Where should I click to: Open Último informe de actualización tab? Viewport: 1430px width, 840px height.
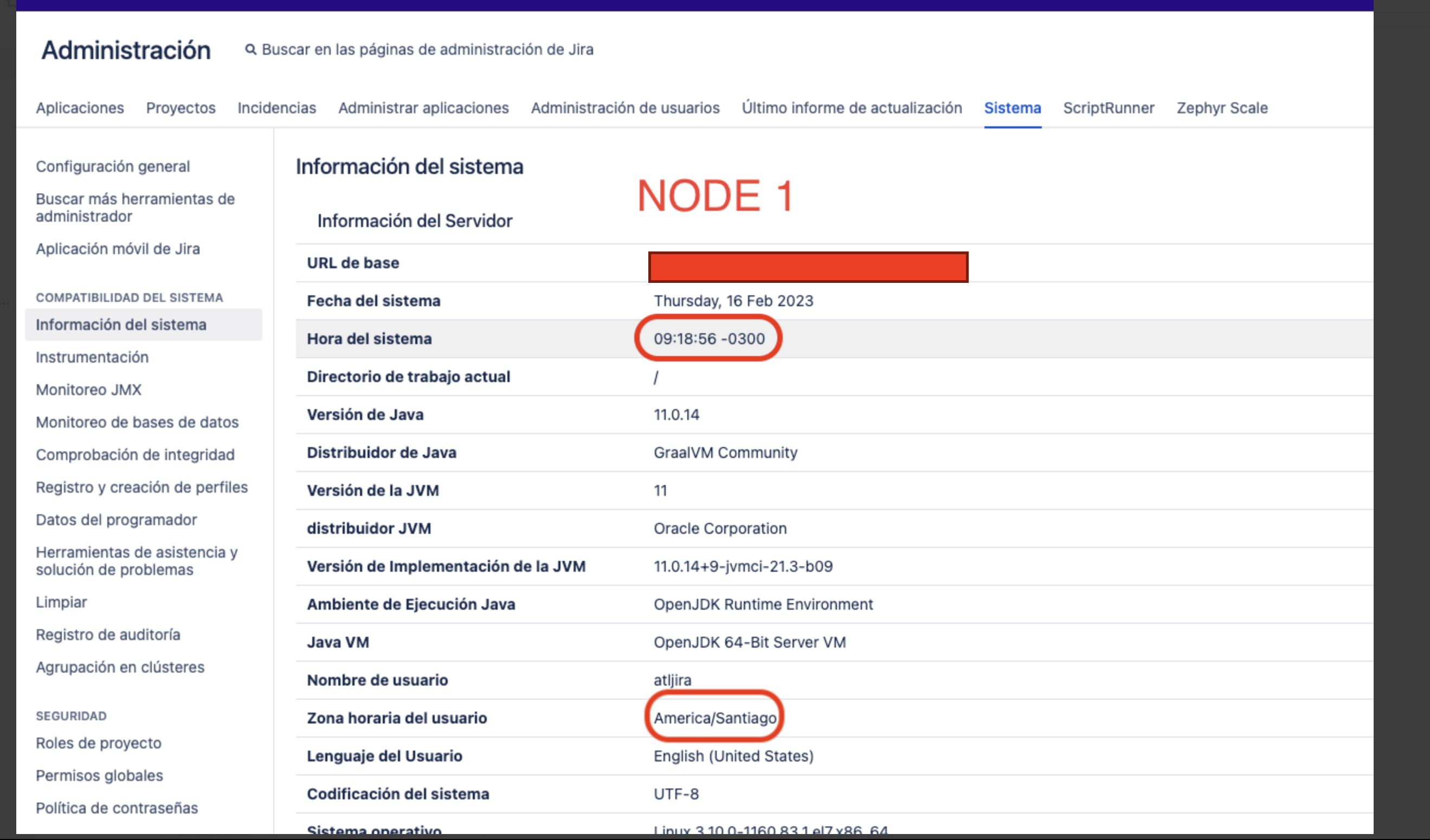[851, 108]
